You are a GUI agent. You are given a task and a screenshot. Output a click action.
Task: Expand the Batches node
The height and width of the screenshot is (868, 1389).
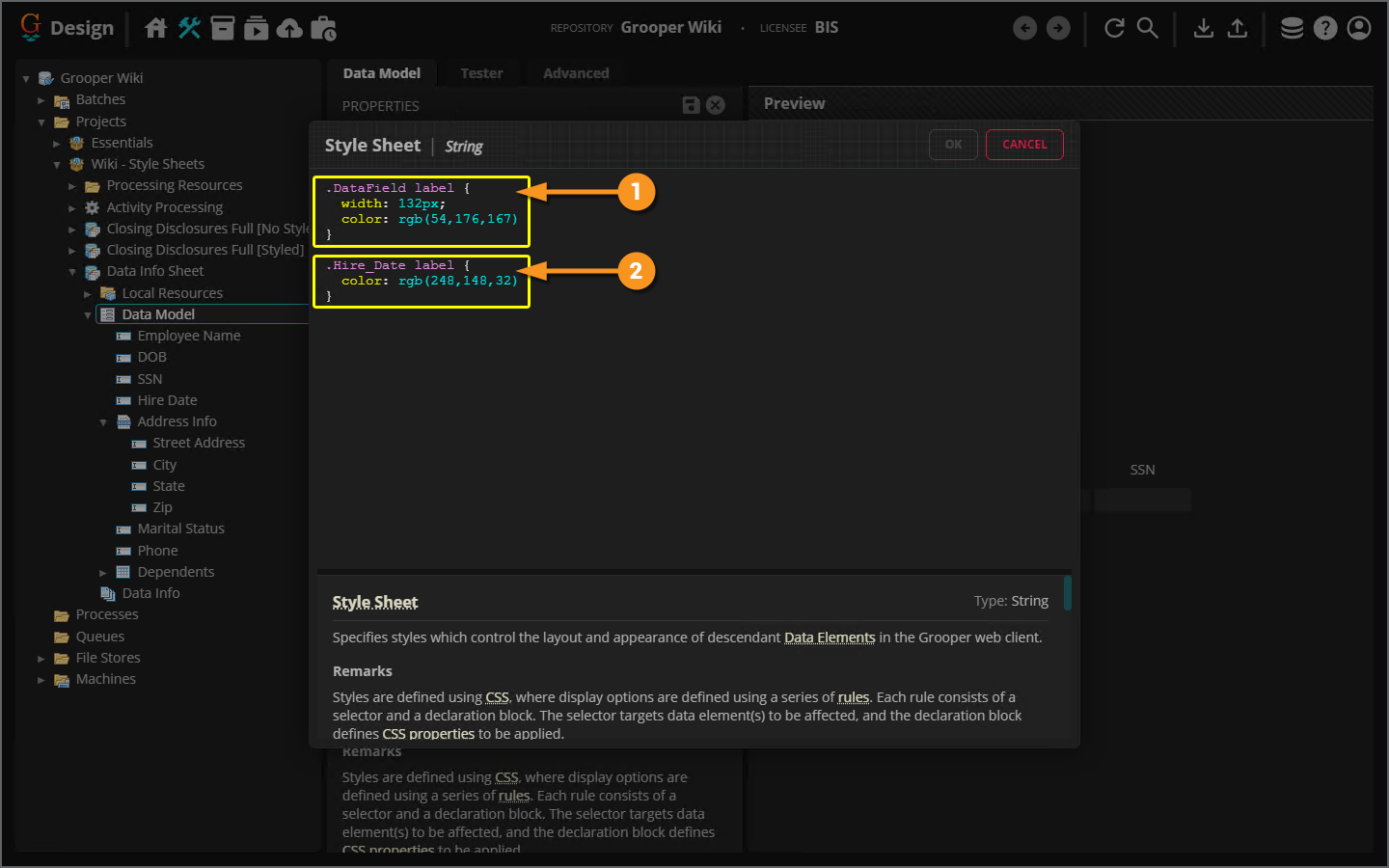click(x=41, y=100)
